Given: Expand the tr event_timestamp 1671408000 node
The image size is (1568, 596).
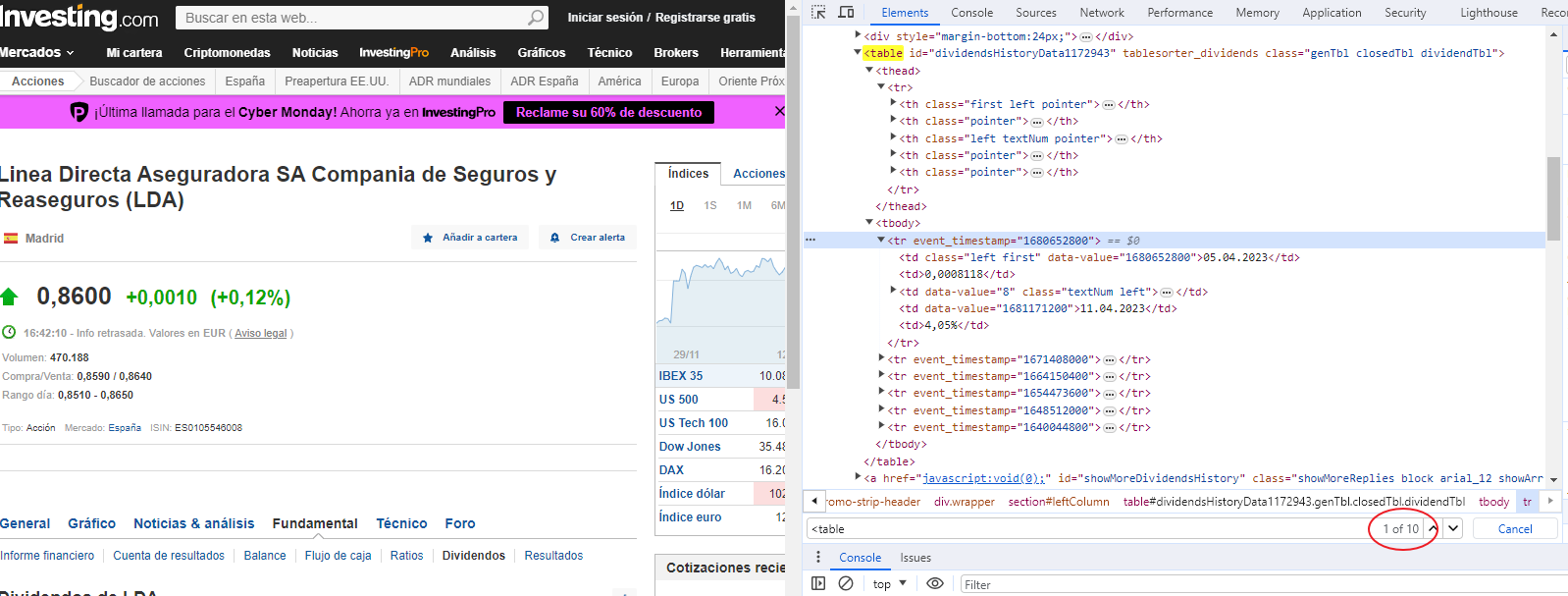Looking at the screenshot, I should 881,359.
